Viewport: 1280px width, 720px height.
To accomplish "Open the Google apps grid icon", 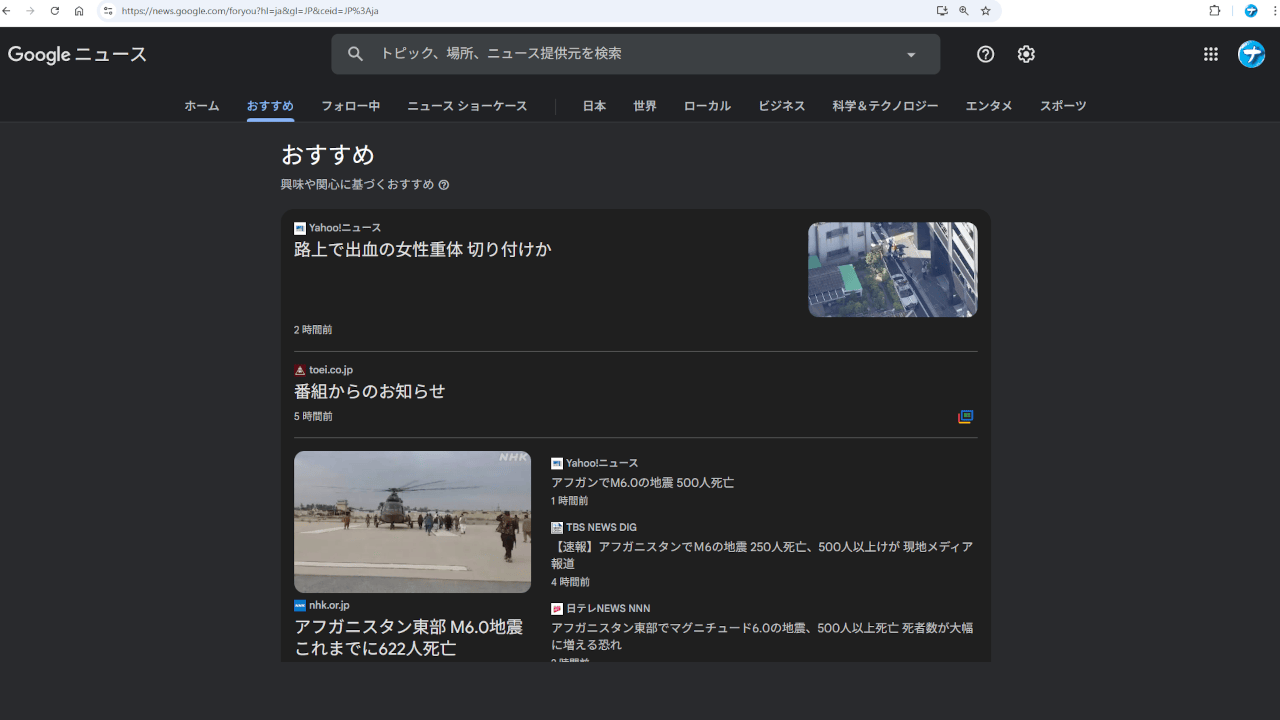I will pyautogui.click(x=1211, y=54).
